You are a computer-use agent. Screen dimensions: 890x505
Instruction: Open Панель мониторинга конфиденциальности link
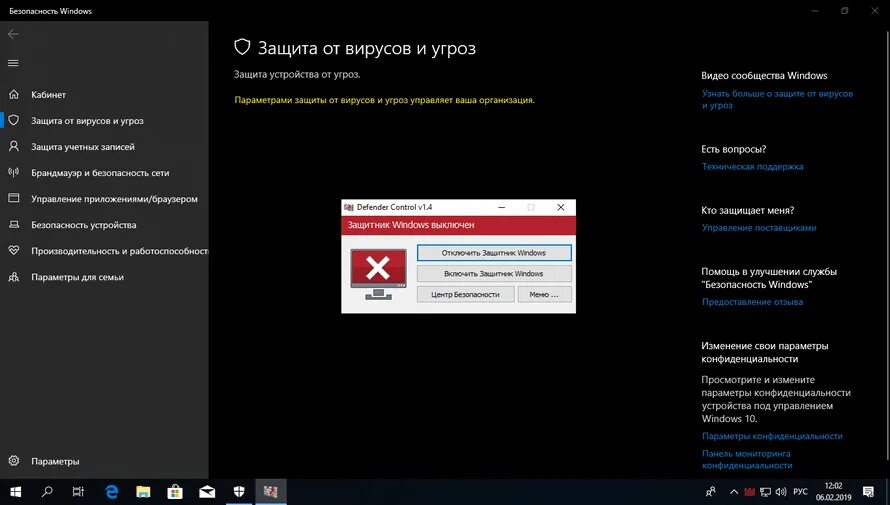tap(747, 460)
